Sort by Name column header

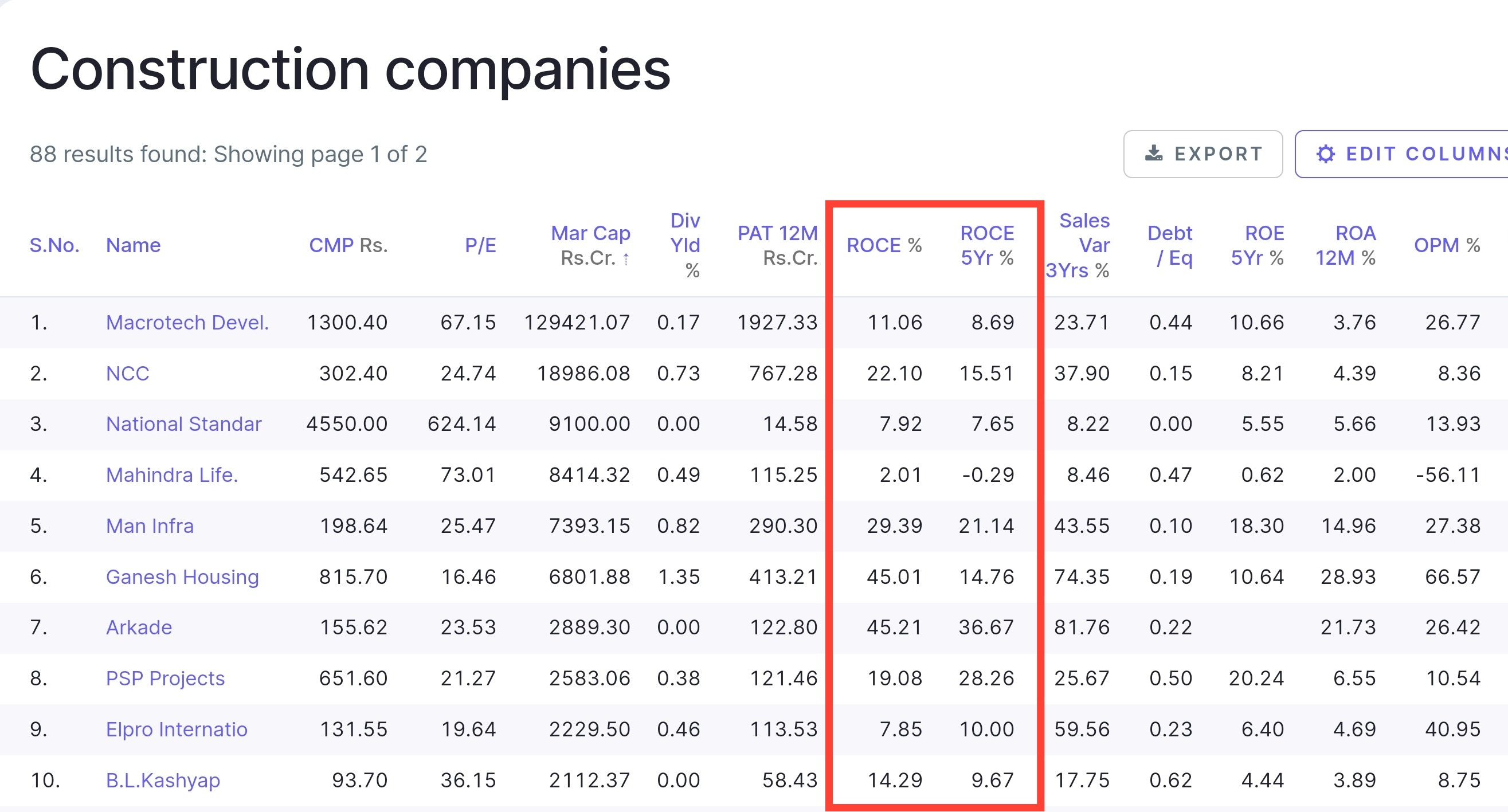click(x=133, y=245)
